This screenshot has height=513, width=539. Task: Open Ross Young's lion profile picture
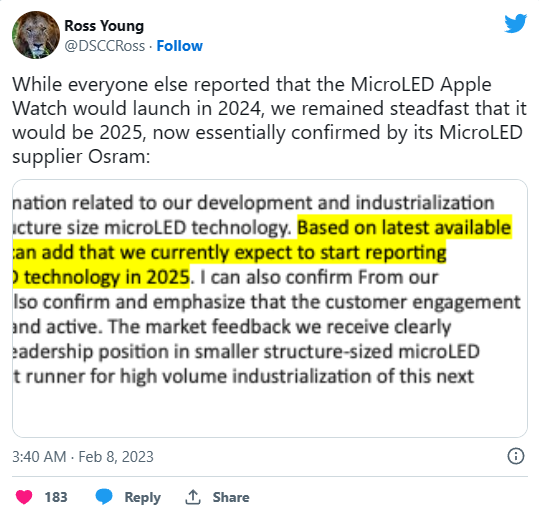36,35
